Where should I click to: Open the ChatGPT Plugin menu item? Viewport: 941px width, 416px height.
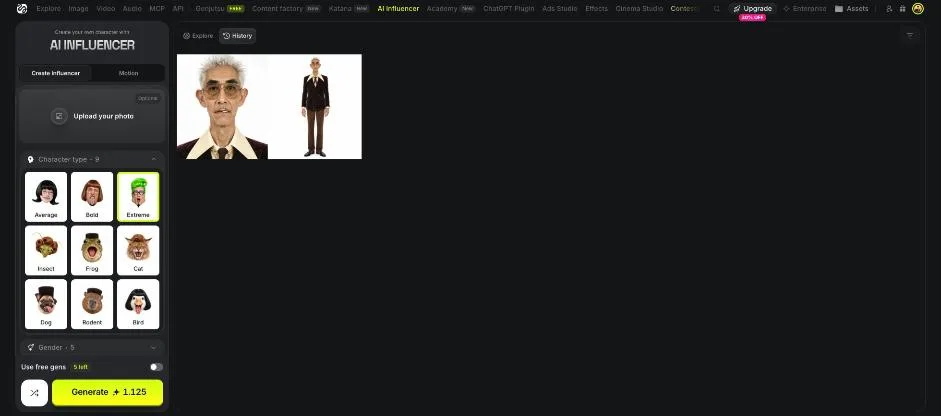click(508, 8)
